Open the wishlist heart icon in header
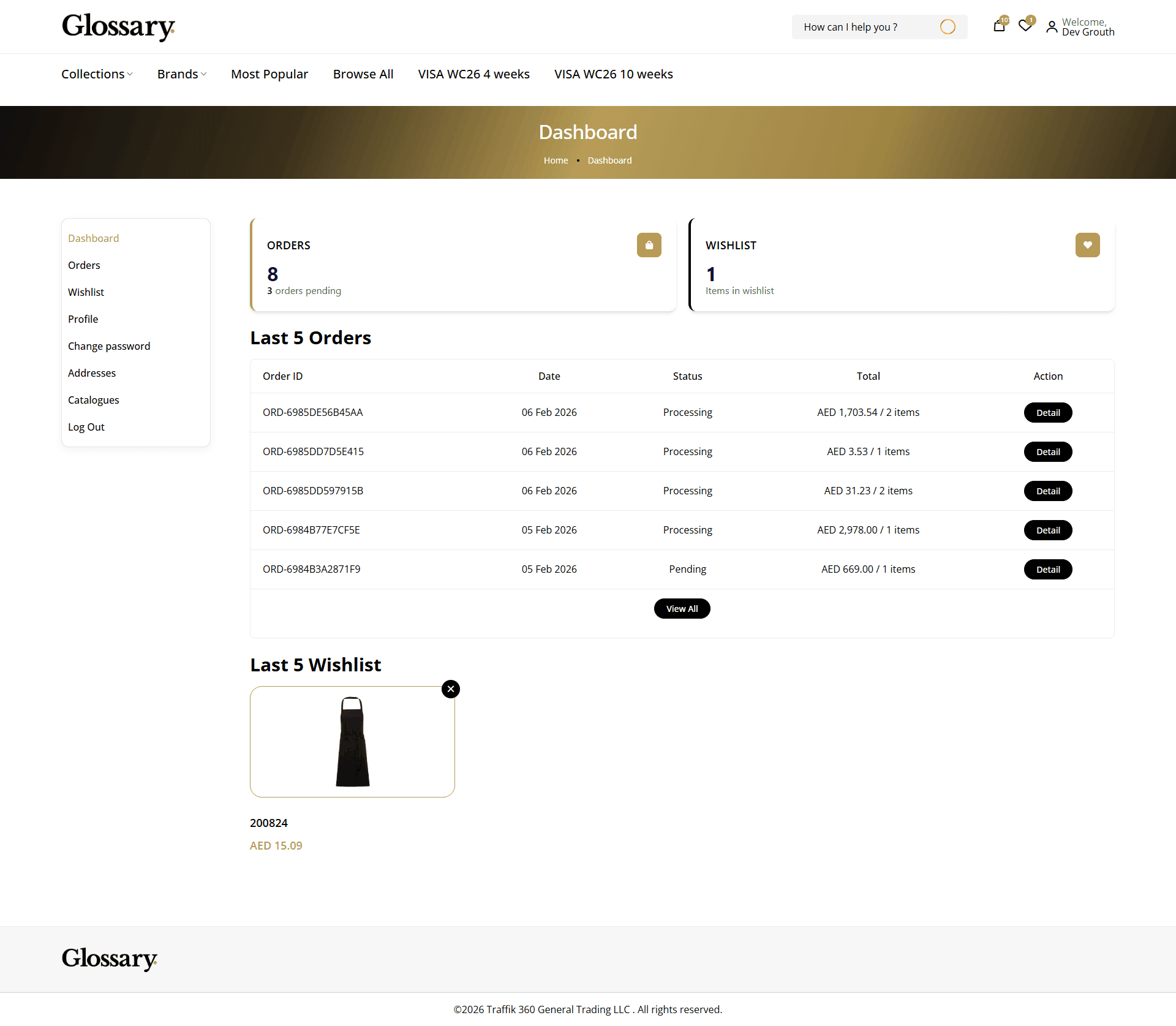 (1025, 26)
